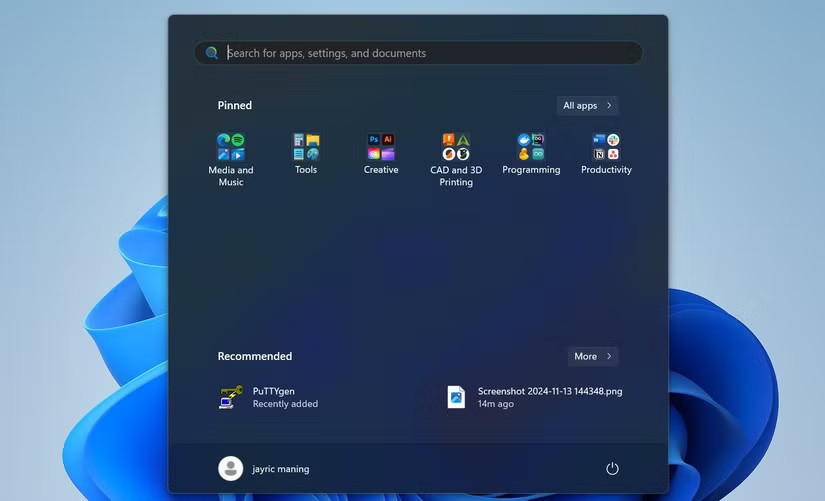This screenshot has height=501, width=825.
Task: Expand the Productivity pinned folder
Action: pos(606,148)
